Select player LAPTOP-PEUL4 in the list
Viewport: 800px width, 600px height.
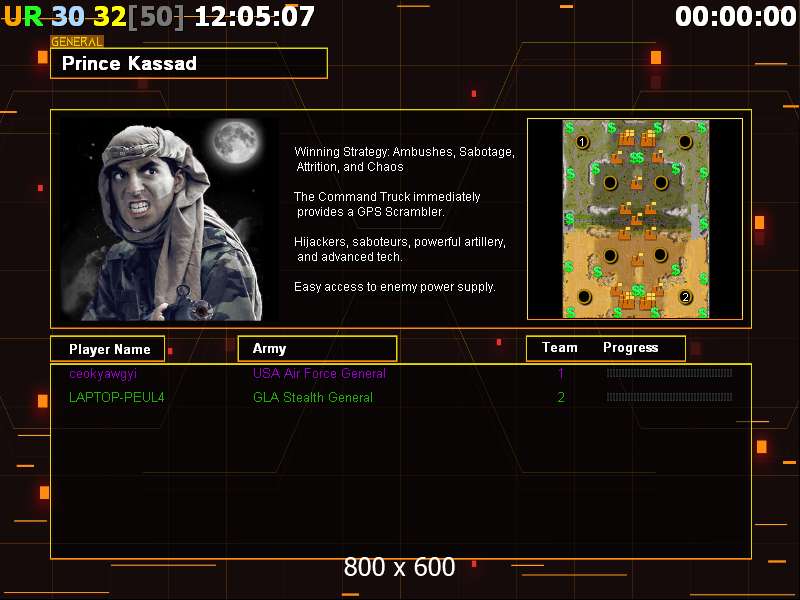pos(117,397)
